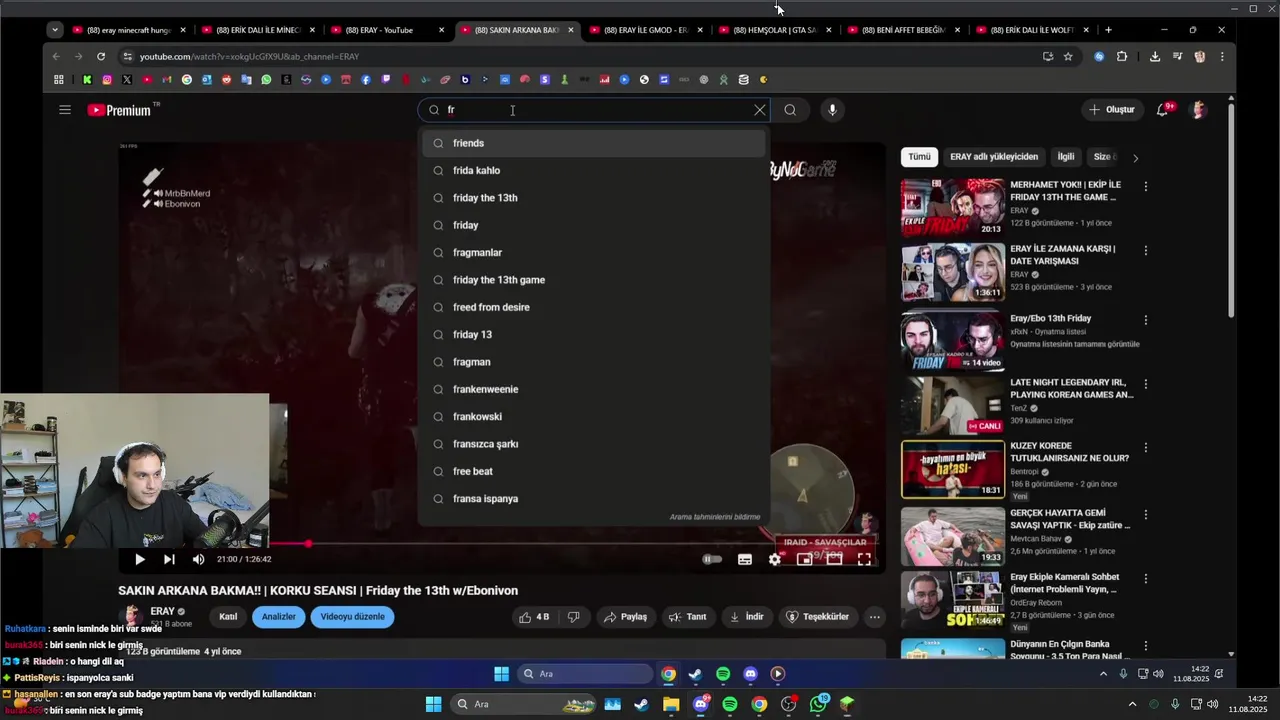Viewport: 1280px width, 720px height.
Task: Click the Oluştur create button
Action: (1112, 110)
